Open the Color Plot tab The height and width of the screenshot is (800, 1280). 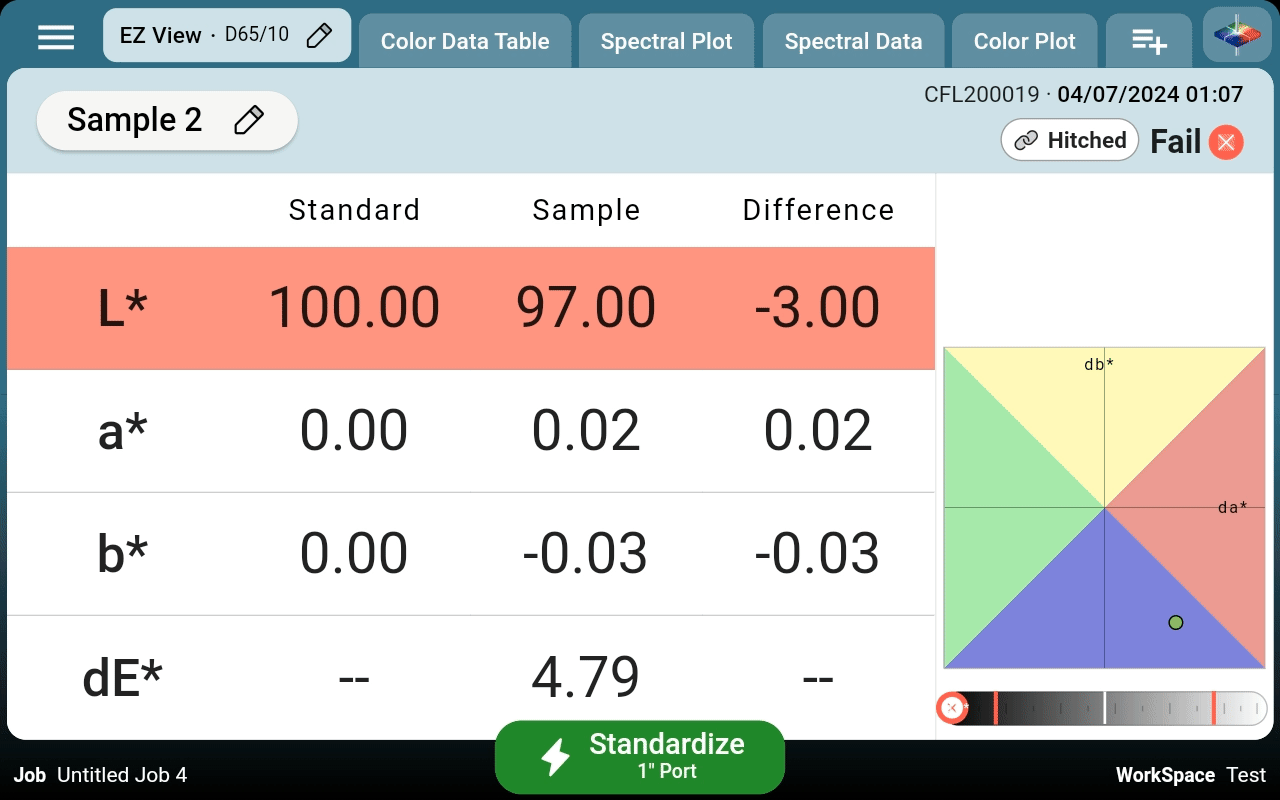[x=1025, y=41]
